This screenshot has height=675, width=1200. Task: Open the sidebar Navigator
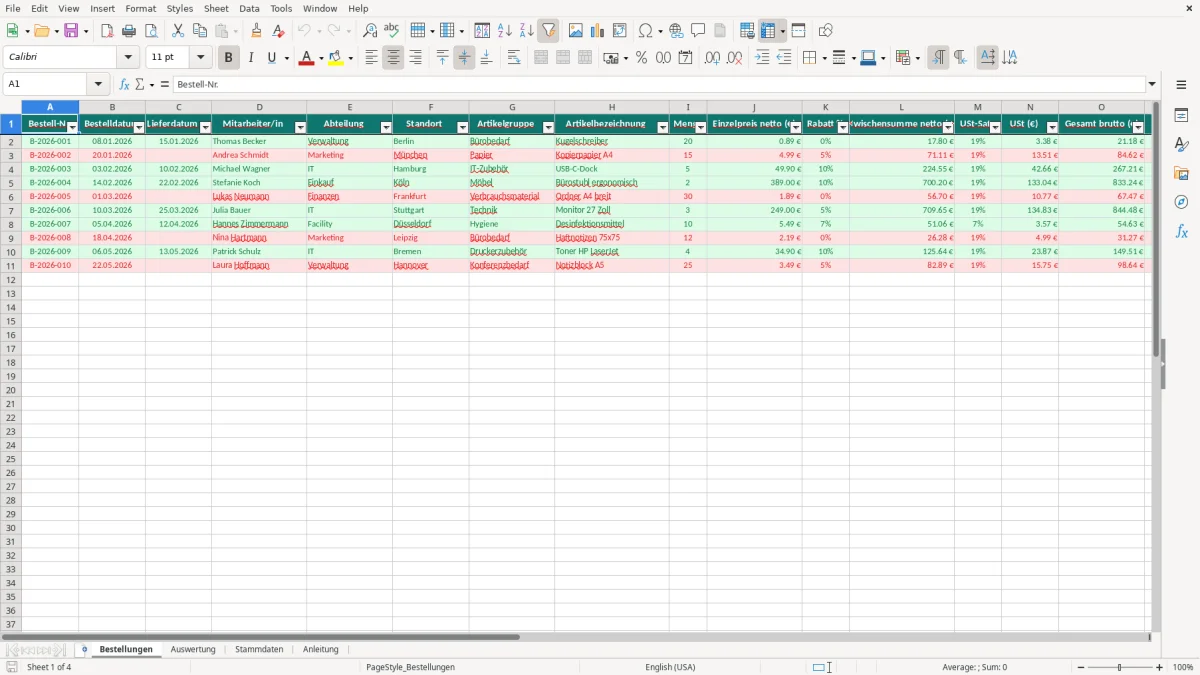point(1181,202)
